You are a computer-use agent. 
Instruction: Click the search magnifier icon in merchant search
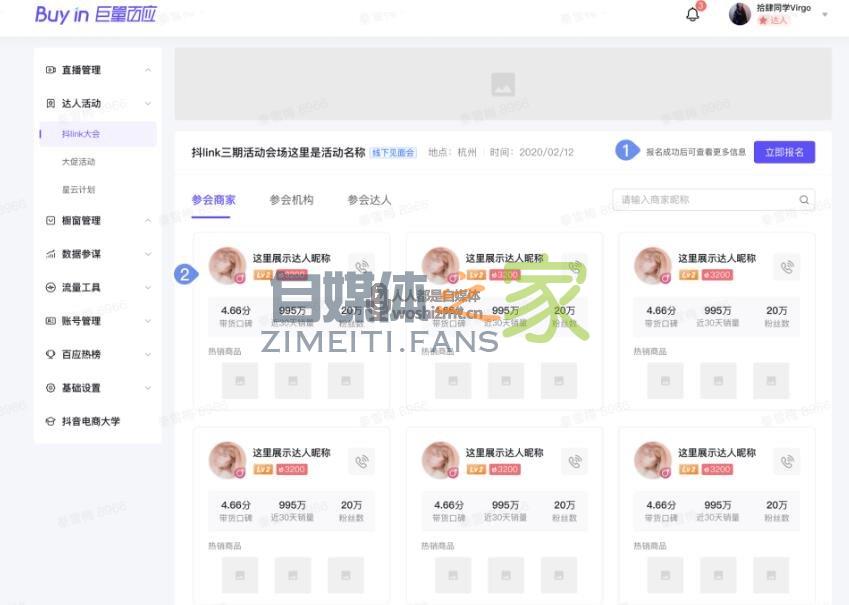[x=803, y=200]
